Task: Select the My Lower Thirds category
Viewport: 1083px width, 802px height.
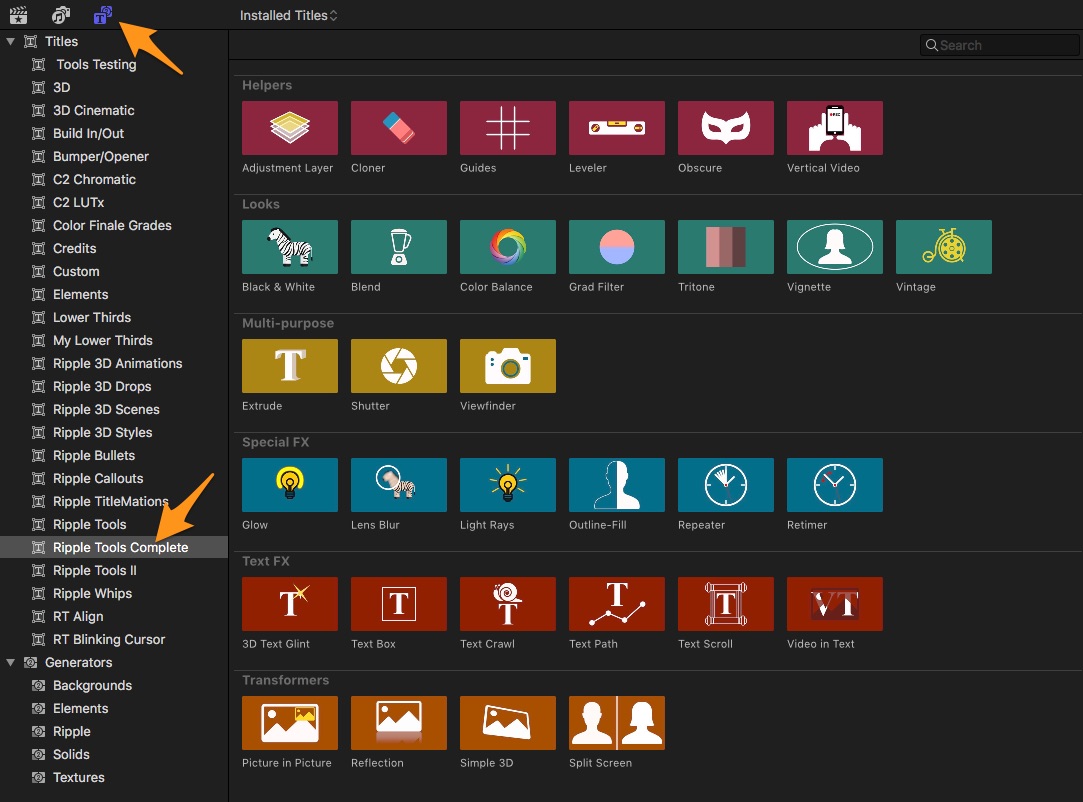Action: pyautogui.click(x=114, y=341)
